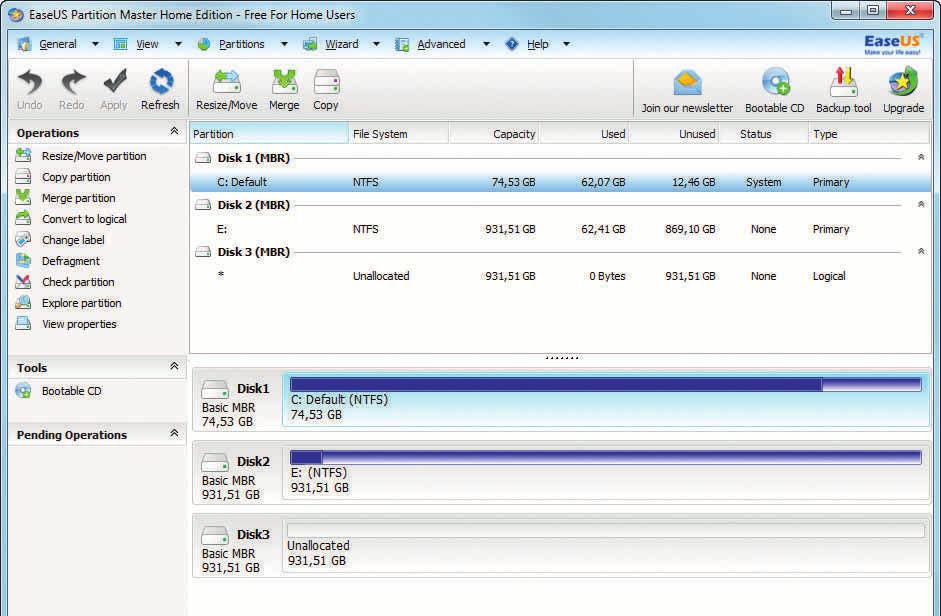Open Join our newsletter
Image resolution: width=941 pixels, height=616 pixels.
click(x=687, y=83)
